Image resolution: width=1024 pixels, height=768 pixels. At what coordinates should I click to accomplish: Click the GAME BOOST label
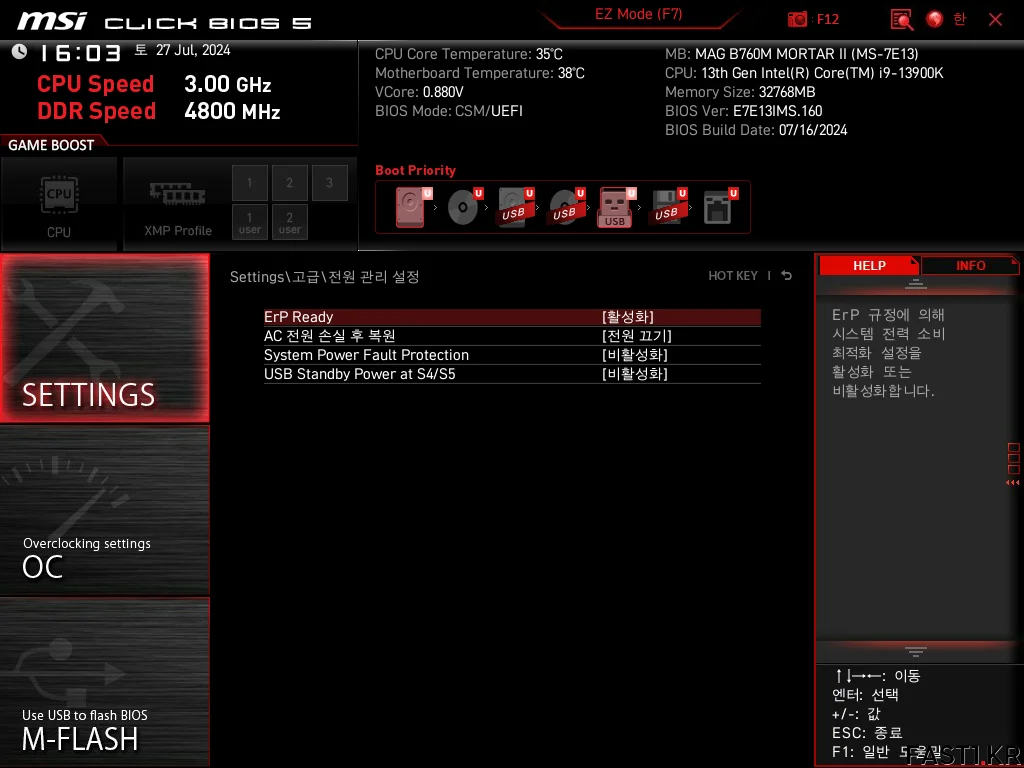pyautogui.click(x=51, y=145)
